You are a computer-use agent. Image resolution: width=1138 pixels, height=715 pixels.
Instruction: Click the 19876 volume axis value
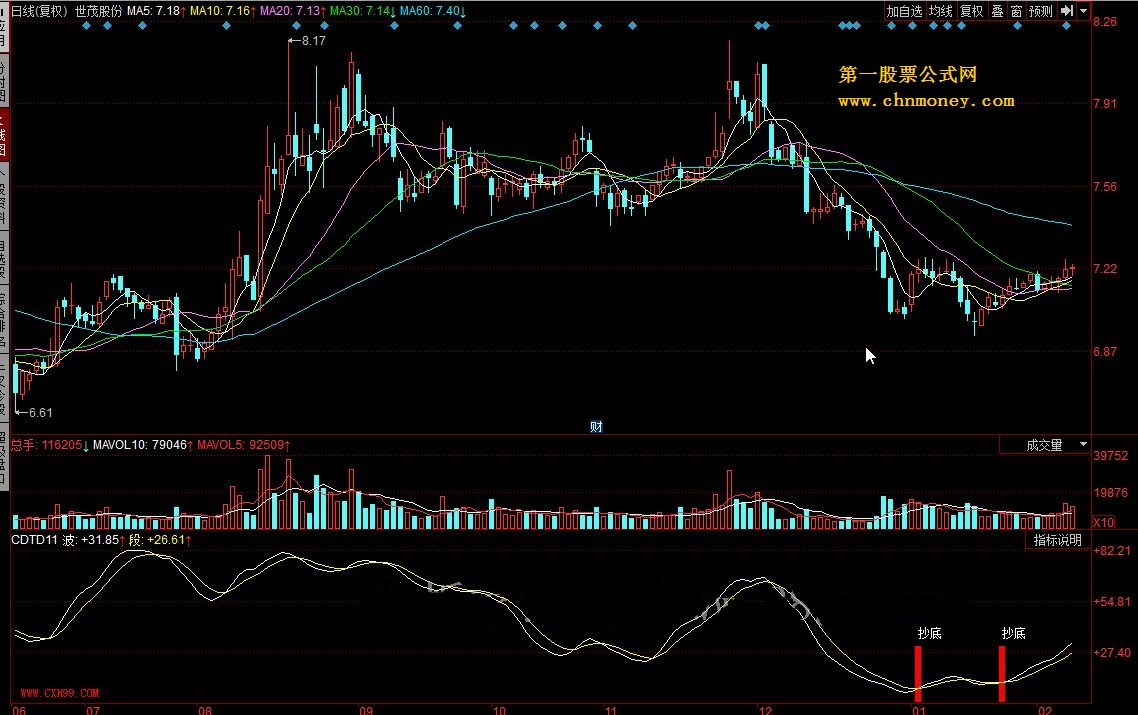click(x=1111, y=493)
